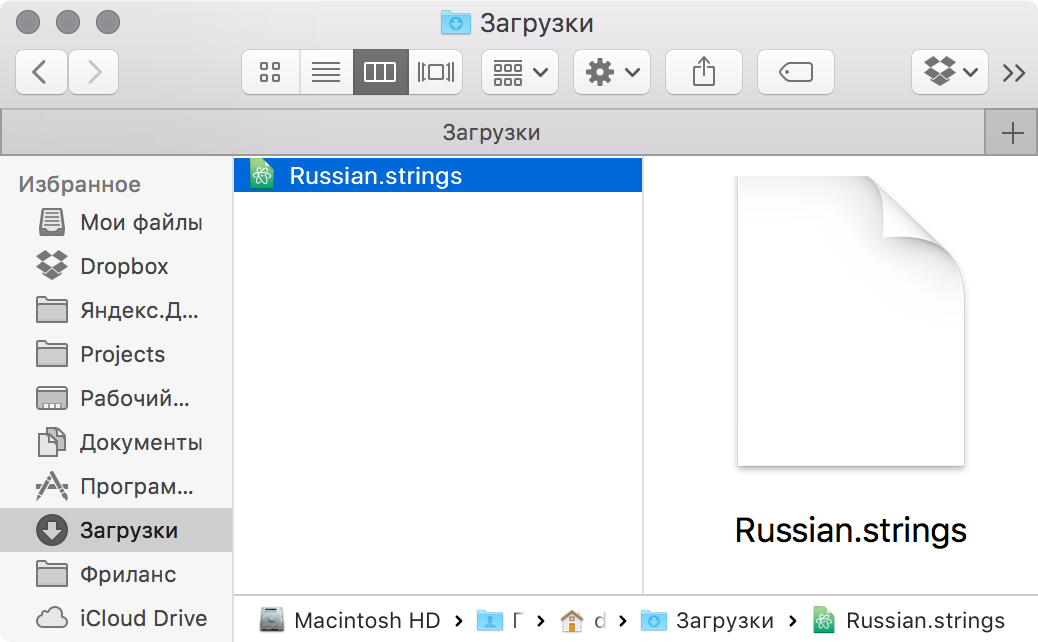Click the Russian.strings preview thumbnail
The image size is (1038, 642).
850,321
